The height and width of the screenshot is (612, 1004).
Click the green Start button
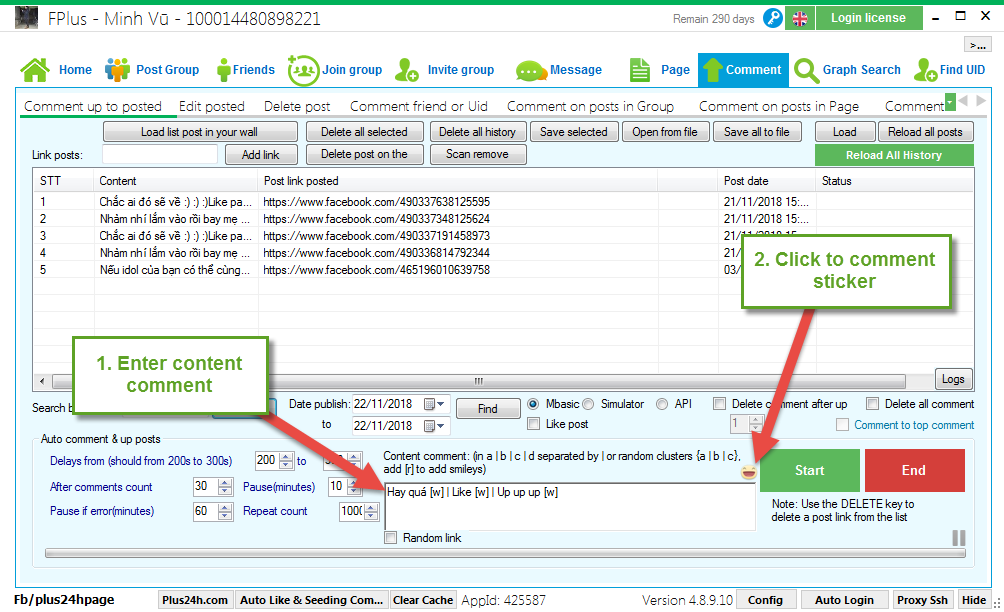pos(810,471)
